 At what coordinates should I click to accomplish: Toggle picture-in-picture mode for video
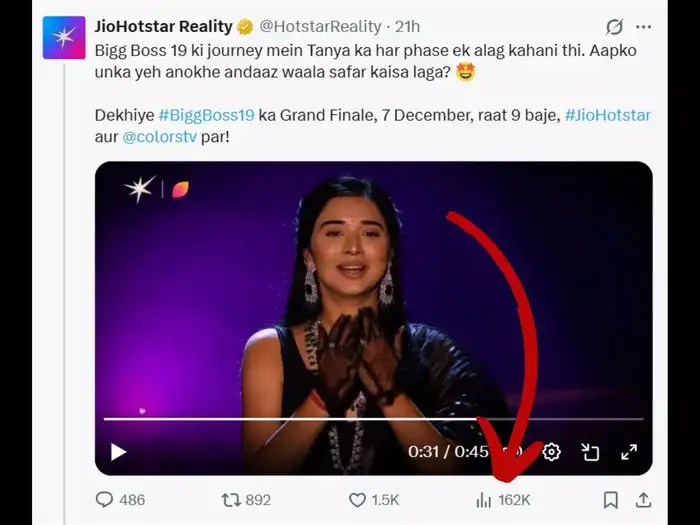tap(590, 452)
